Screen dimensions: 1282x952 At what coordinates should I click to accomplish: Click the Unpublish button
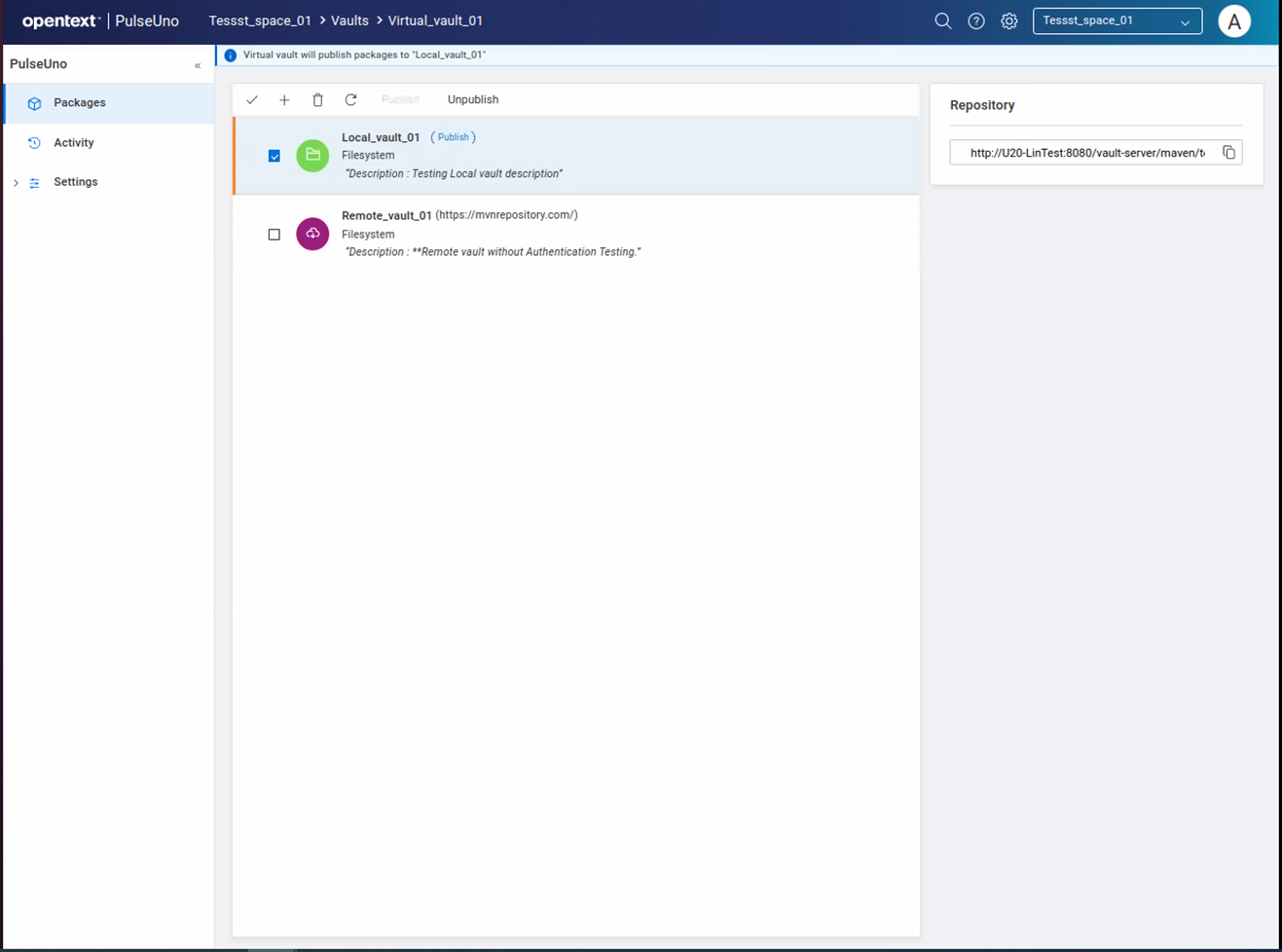[472, 100]
